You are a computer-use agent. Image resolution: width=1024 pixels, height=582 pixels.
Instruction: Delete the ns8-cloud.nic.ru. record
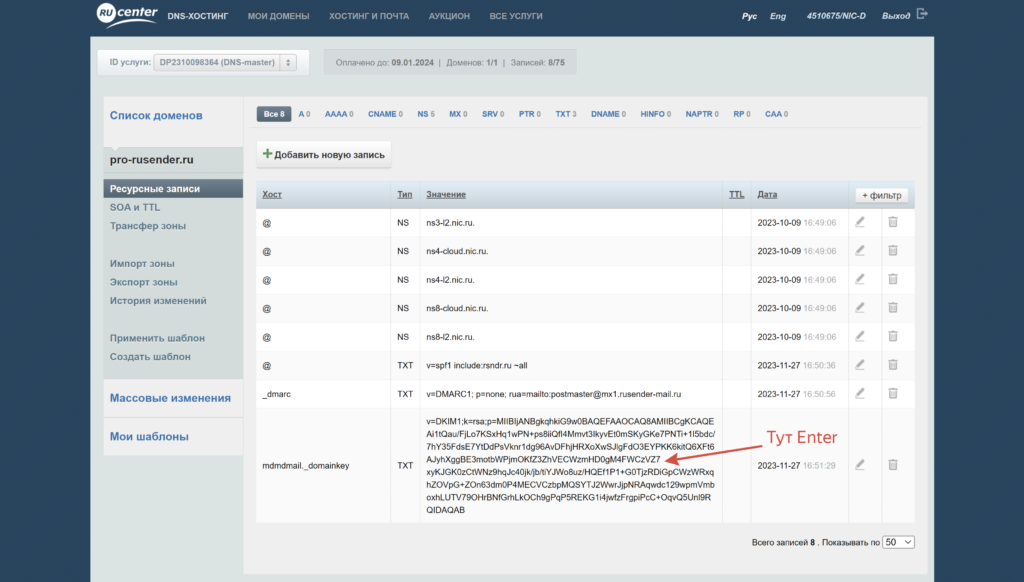coord(893,308)
